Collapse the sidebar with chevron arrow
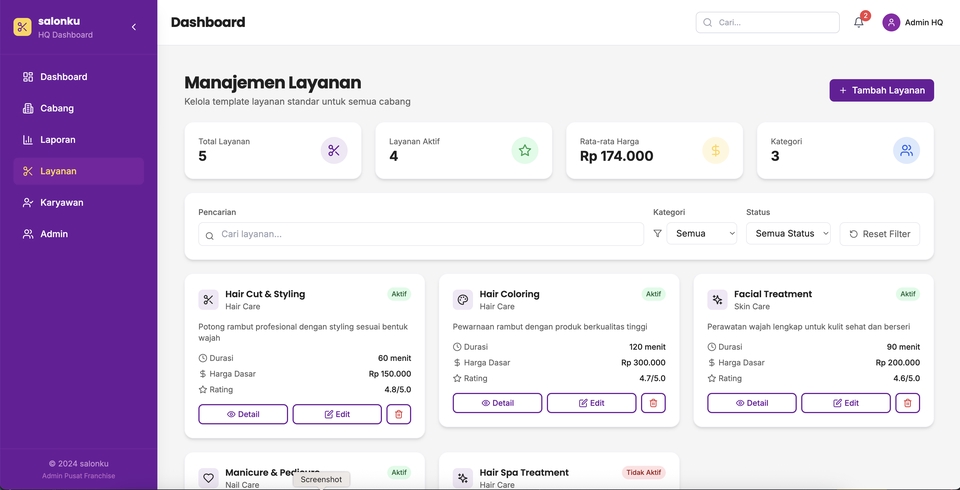The height and width of the screenshot is (490, 960). [134, 27]
